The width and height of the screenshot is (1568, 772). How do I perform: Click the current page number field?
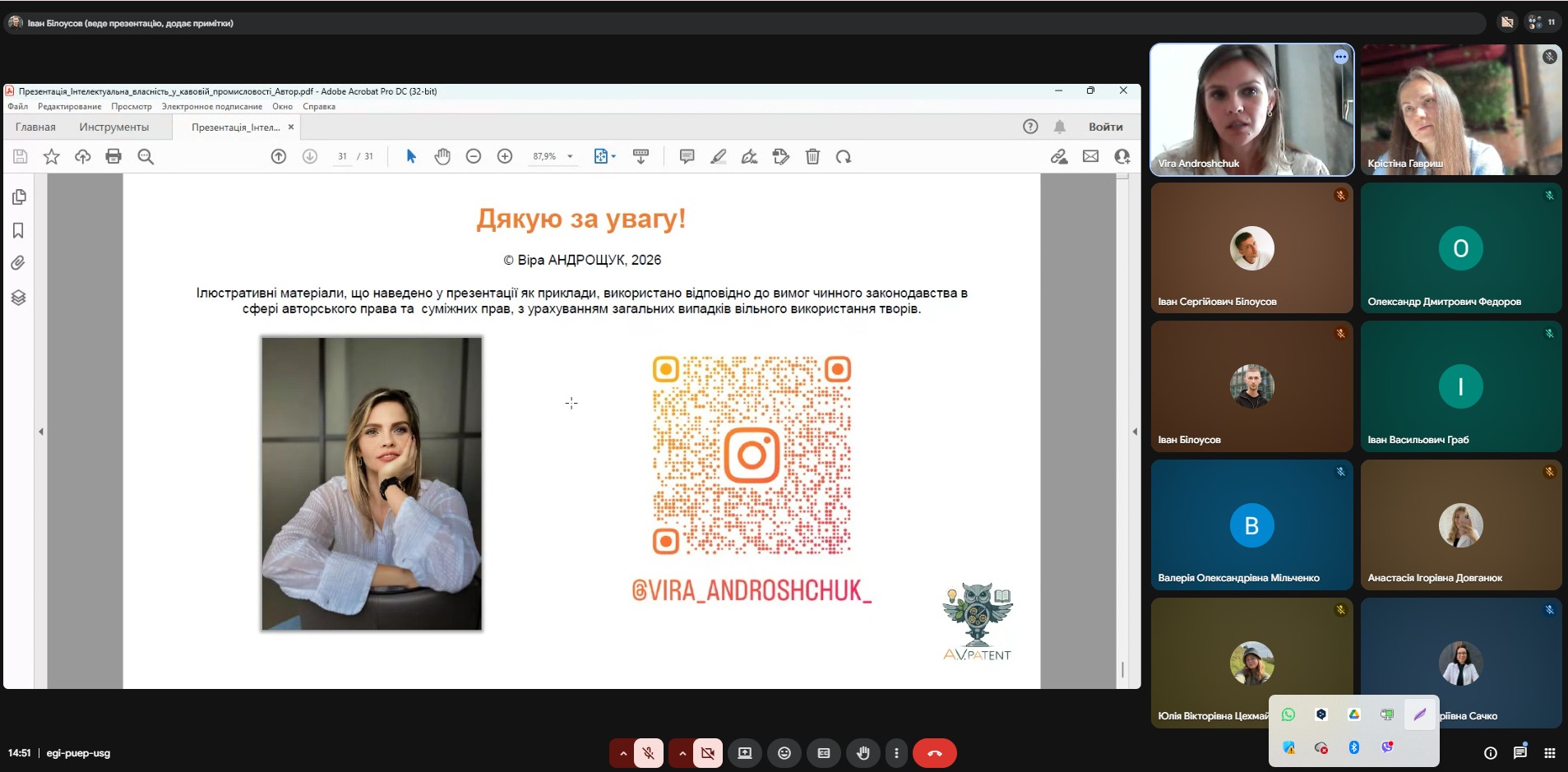pos(342,156)
